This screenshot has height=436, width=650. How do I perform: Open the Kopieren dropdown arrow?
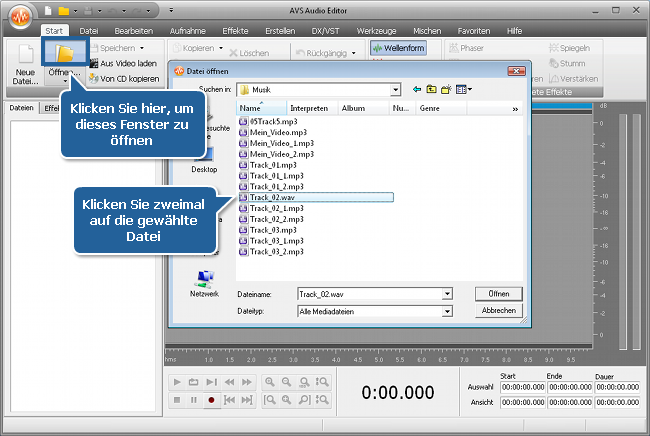[221, 48]
